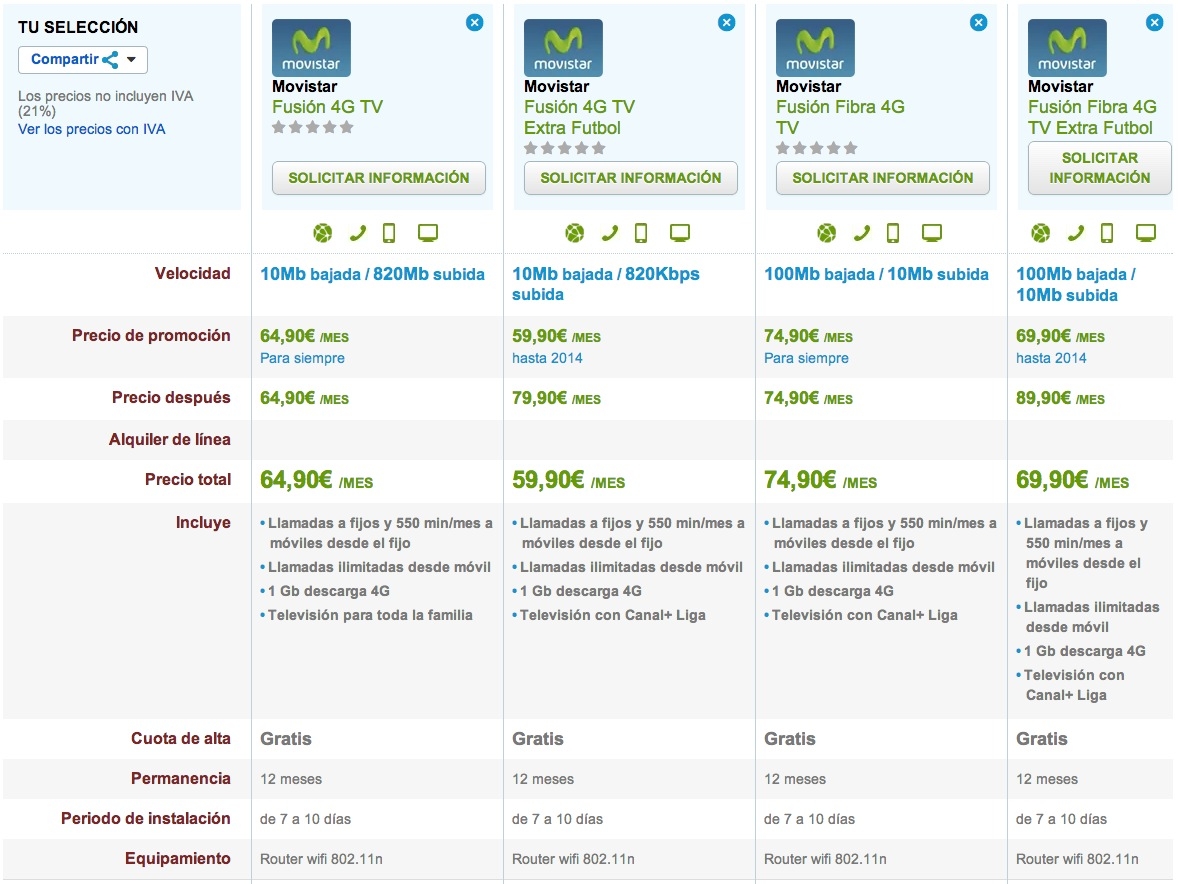Click Movistar logo of Fusión 4G TV
This screenshot has width=1178, height=884.
(x=311, y=47)
